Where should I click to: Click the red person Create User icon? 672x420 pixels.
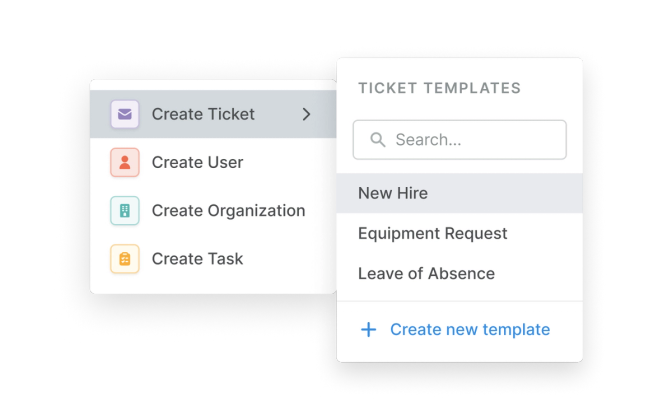(124, 163)
